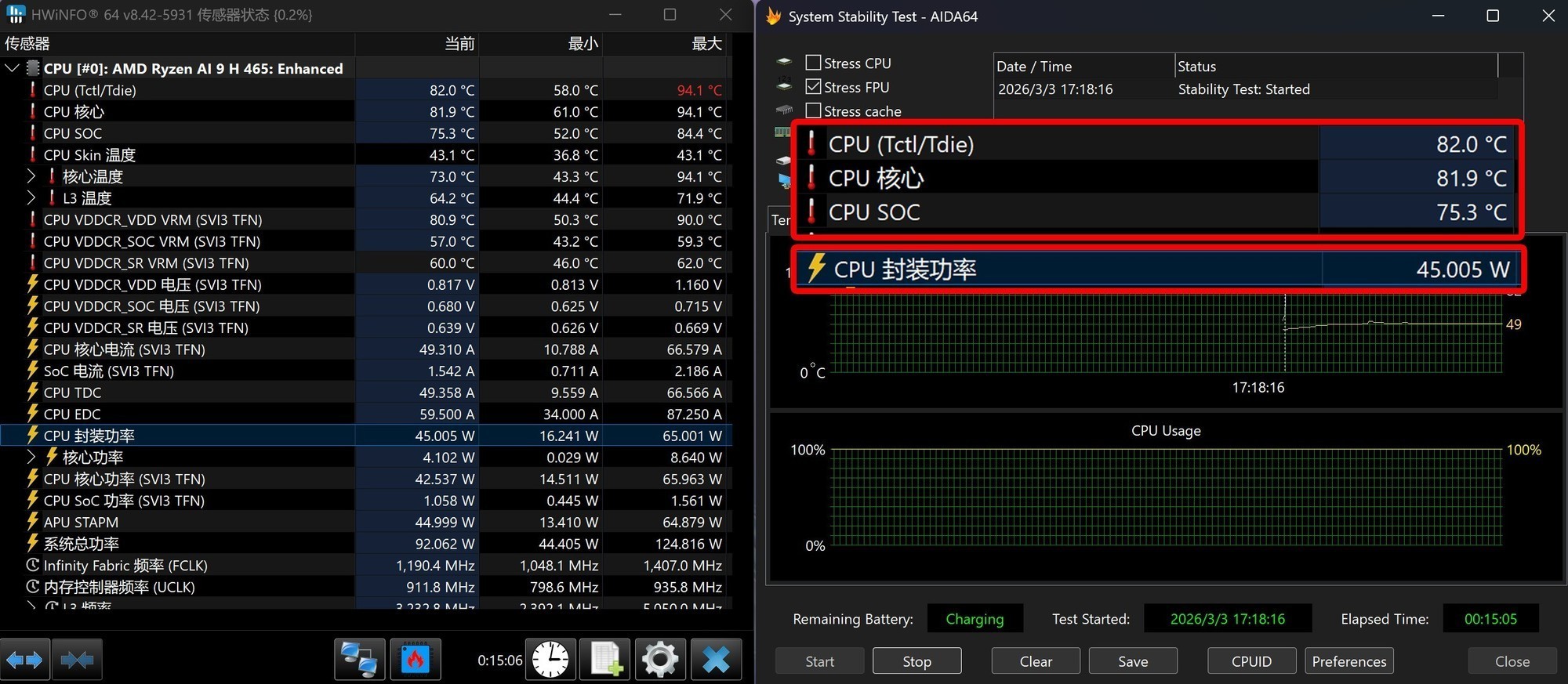Image resolution: width=1568 pixels, height=684 pixels.
Task: Click the CPUID button
Action: (x=1251, y=661)
